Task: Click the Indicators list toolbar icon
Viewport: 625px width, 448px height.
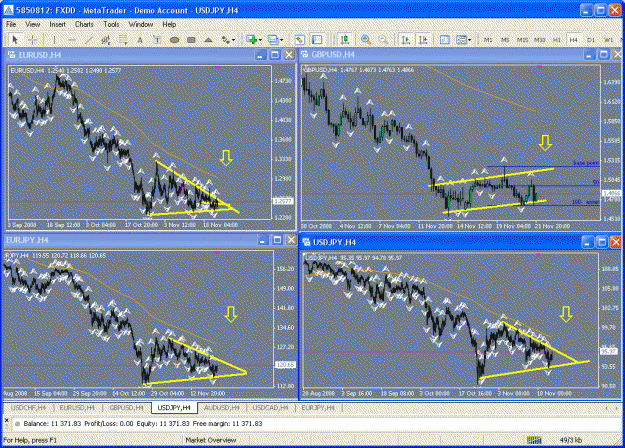Action: click(x=444, y=39)
